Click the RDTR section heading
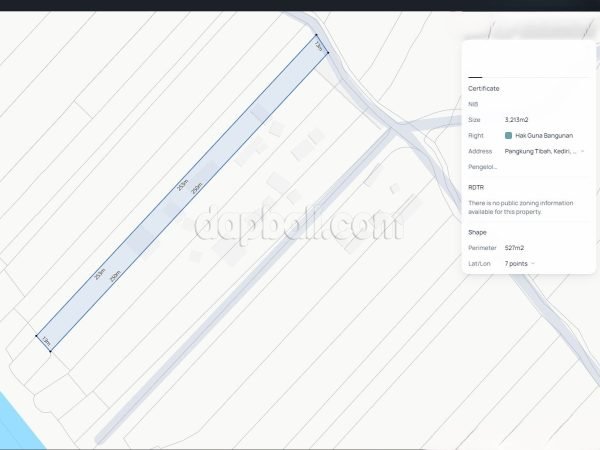Image resolution: width=600 pixels, height=450 pixels. (x=476, y=186)
